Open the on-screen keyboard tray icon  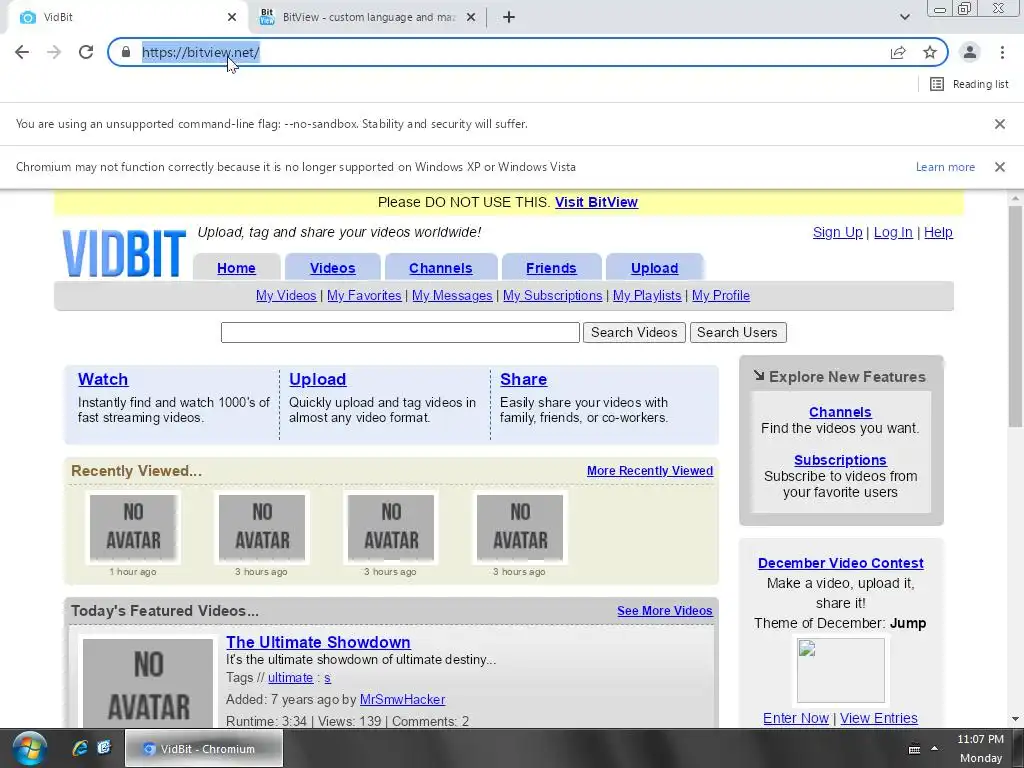click(914, 749)
